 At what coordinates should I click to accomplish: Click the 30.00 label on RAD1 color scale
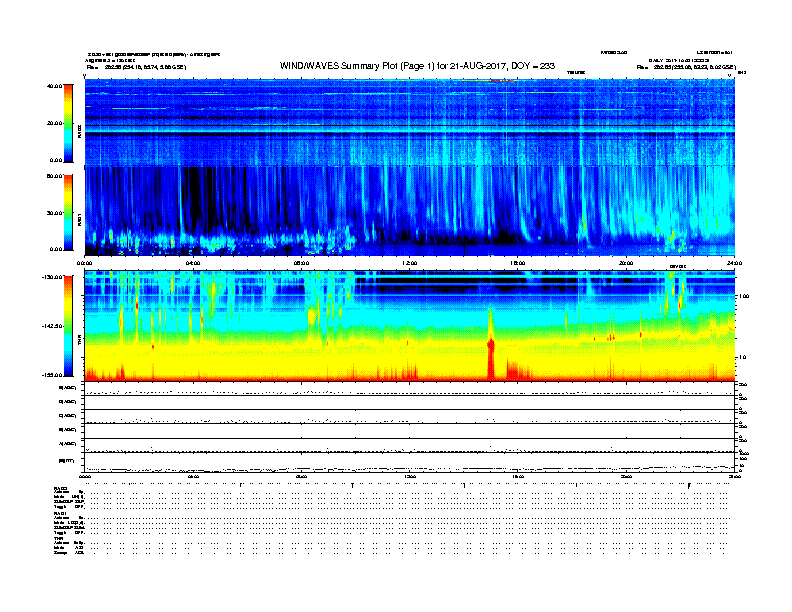54,213
